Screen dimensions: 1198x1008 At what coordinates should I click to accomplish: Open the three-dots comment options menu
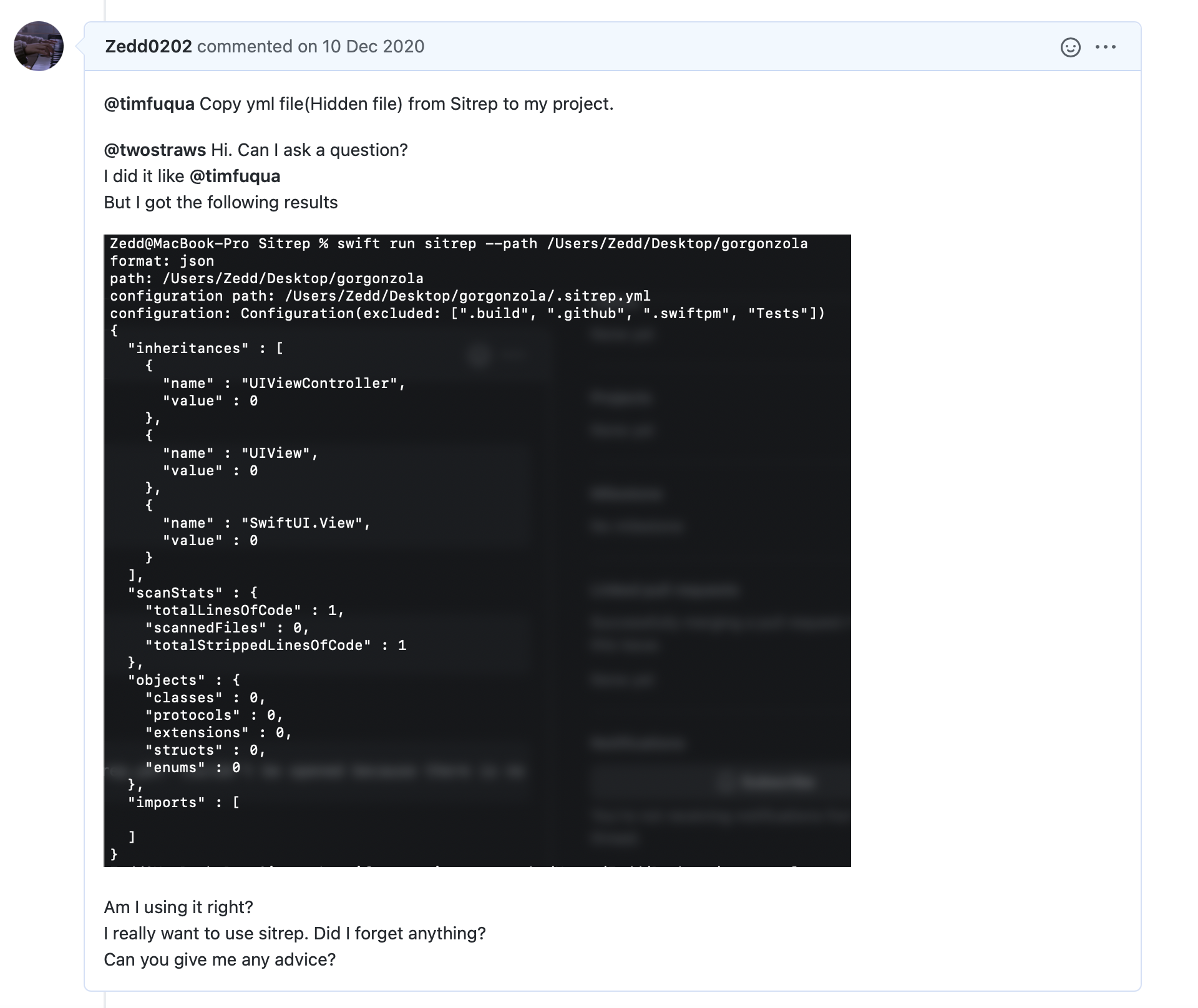(1105, 47)
